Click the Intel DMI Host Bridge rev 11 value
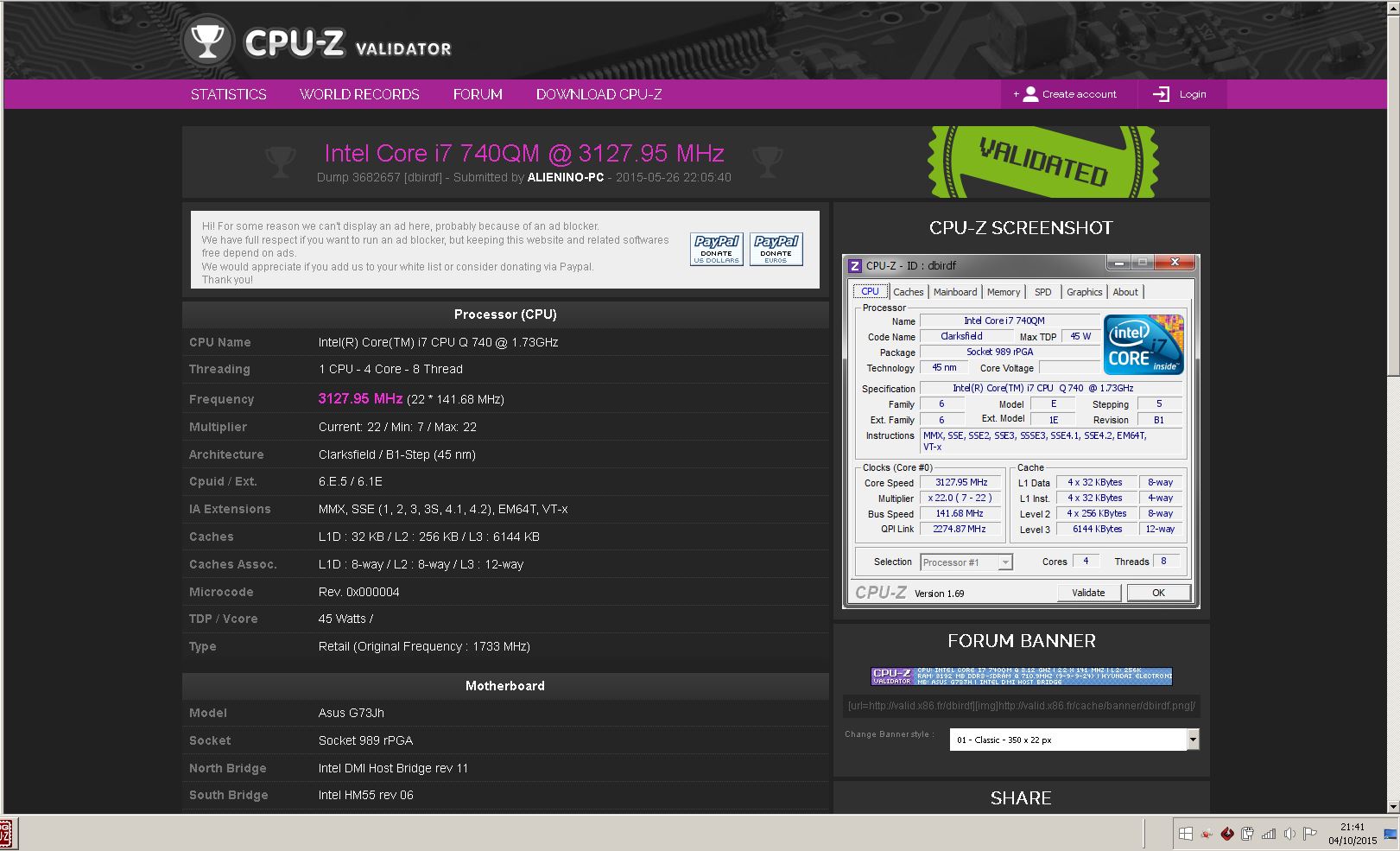 pos(393,768)
